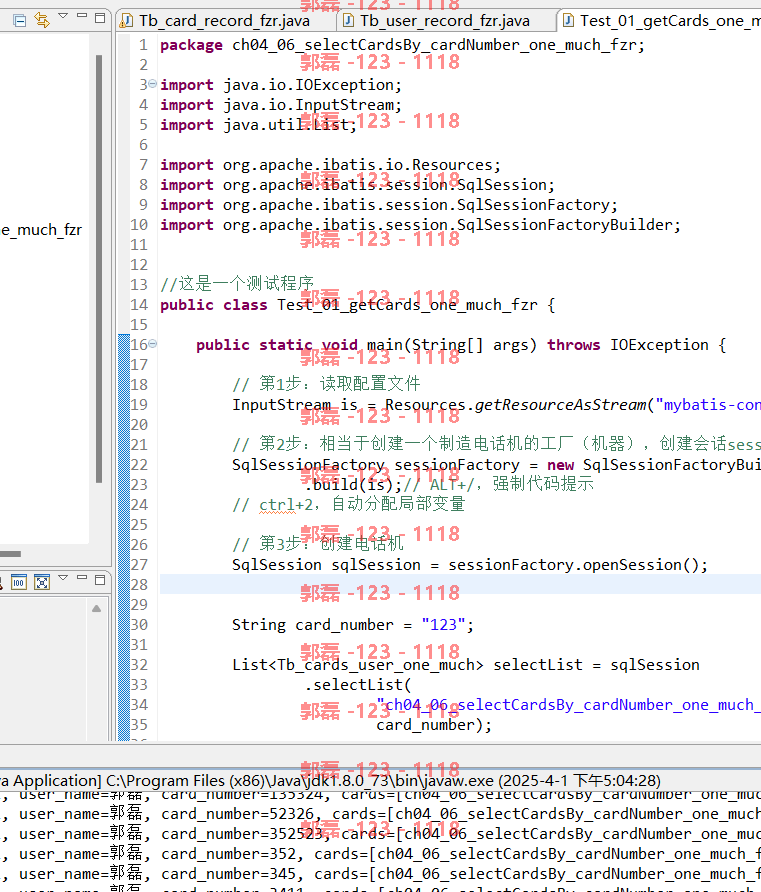Collapse all items in the package explorer

pos(19,21)
